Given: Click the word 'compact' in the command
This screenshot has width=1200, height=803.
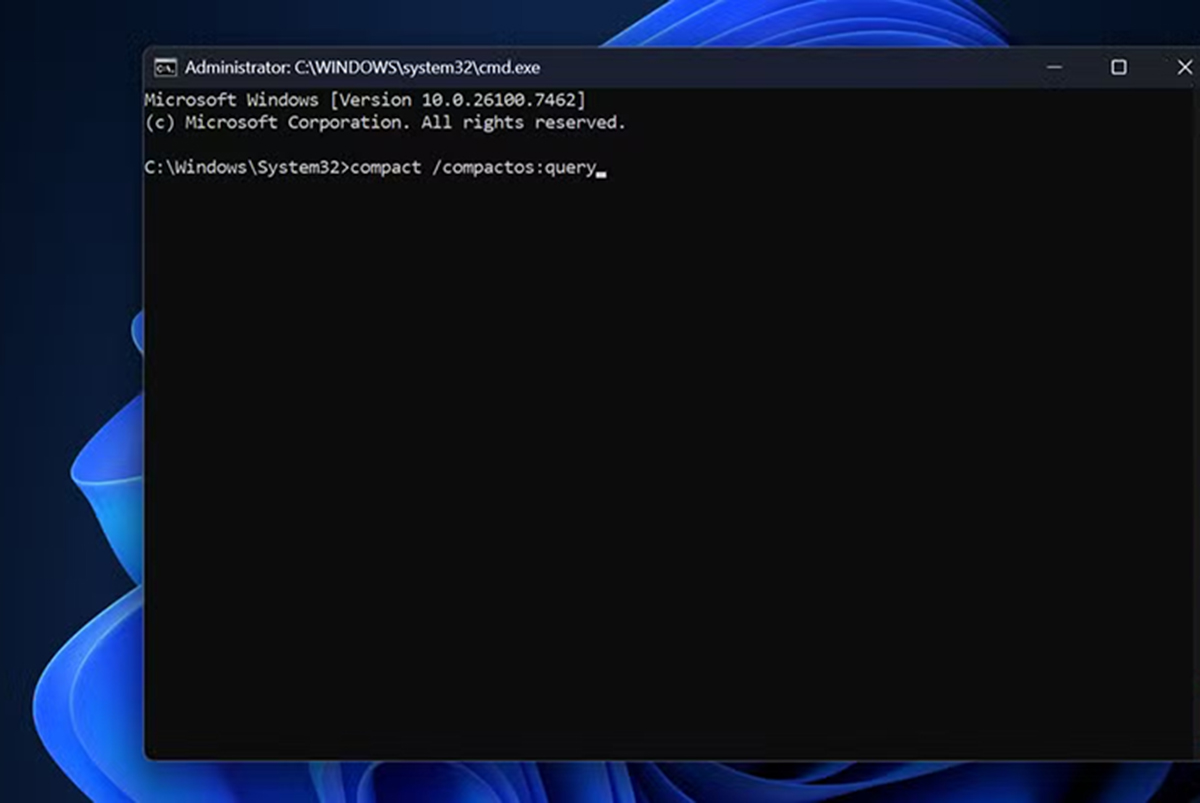Looking at the screenshot, I should [385, 168].
